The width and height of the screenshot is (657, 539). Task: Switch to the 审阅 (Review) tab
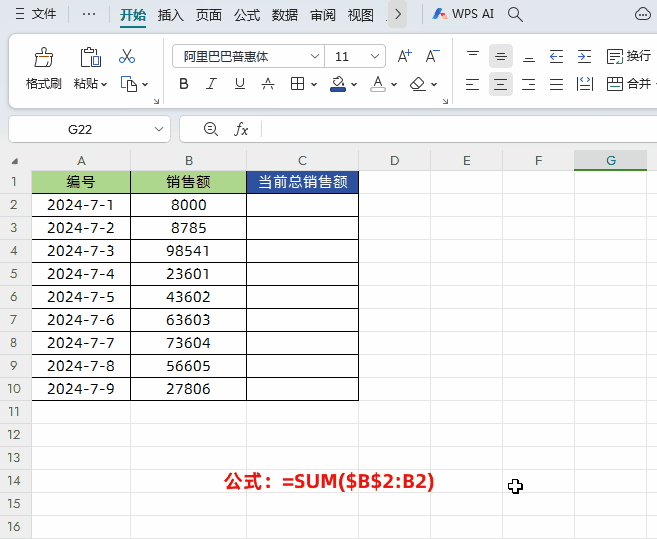(x=323, y=15)
